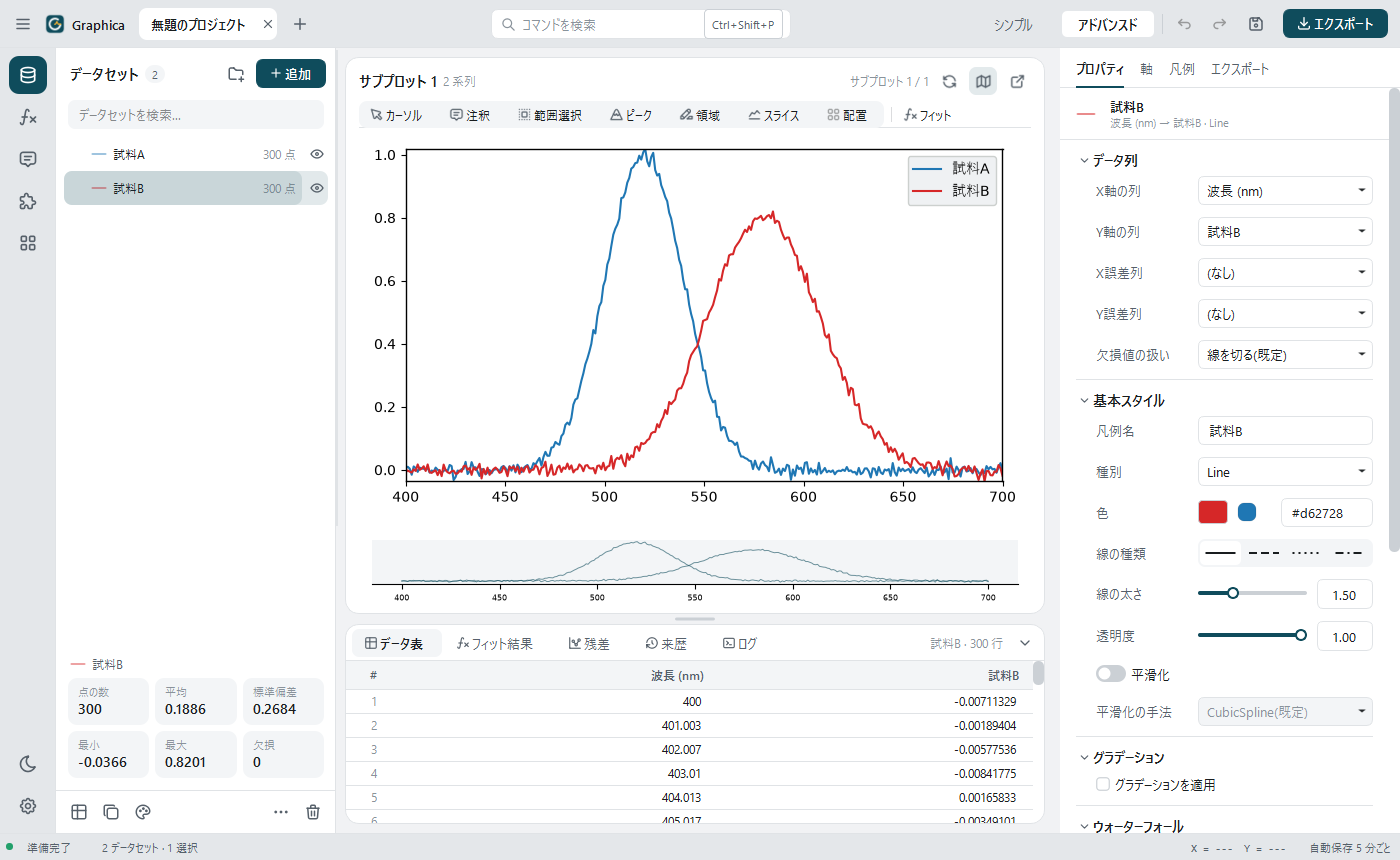The height and width of the screenshot is (860, 1400).
Task: Save the project with disk icon
Action: pyautogui.click(x=1256, y=24)
